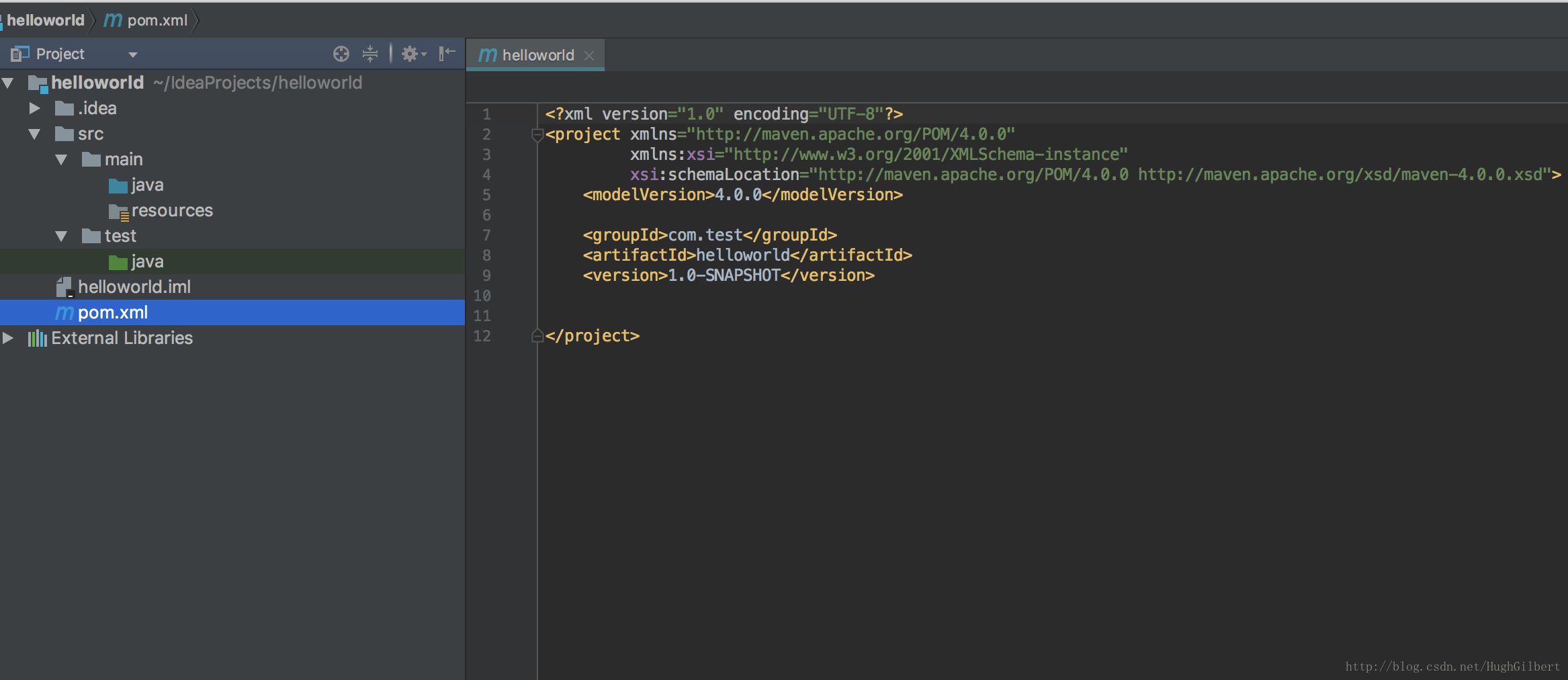Viewport: 1568px width, 680px height.
Task: Click the External Libraries bars icon
Action: 37,338
